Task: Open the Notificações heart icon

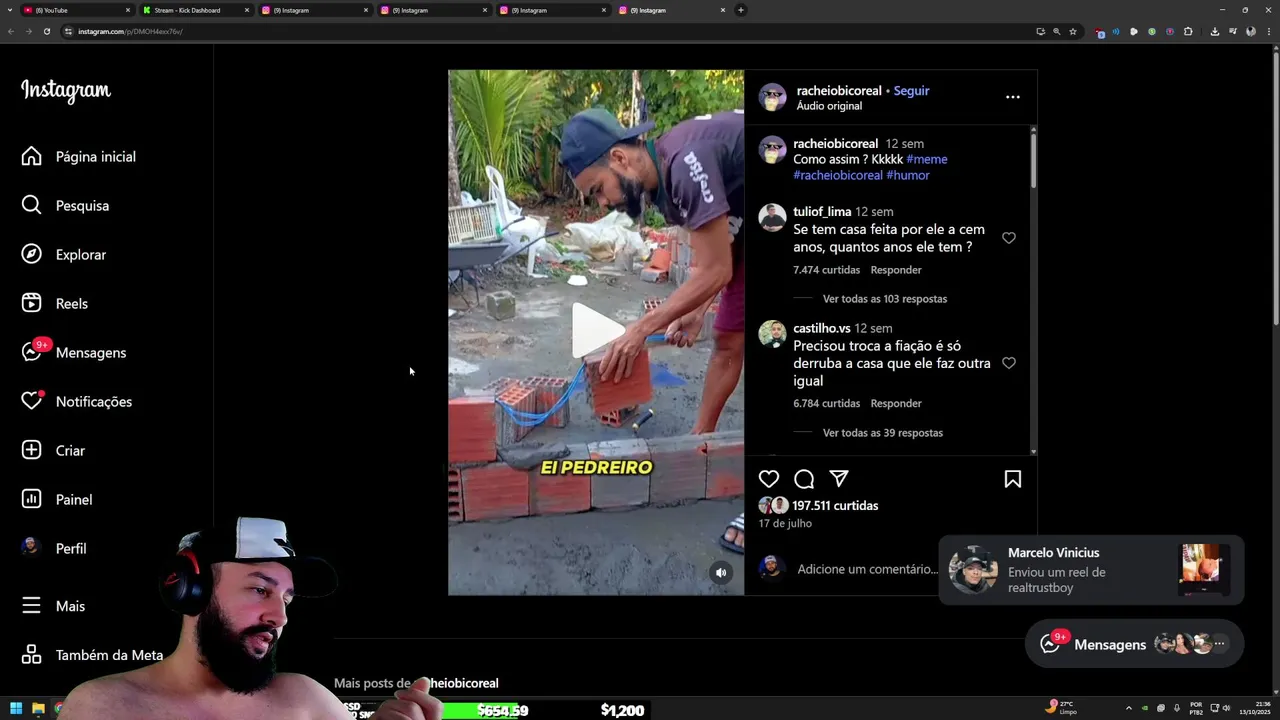Action: 32,401
